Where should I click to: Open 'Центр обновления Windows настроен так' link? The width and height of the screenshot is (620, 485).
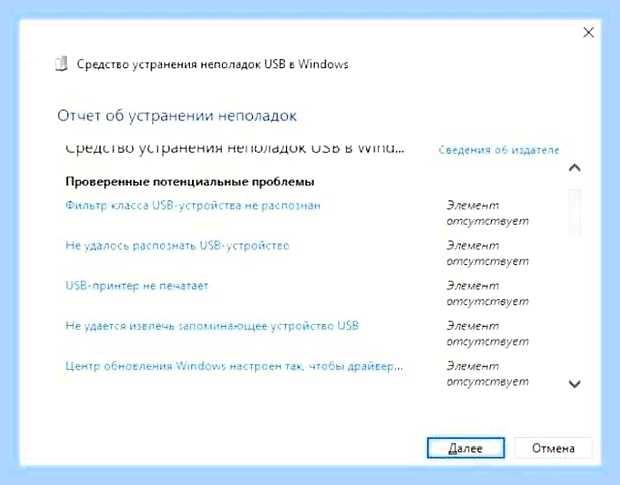234,366
